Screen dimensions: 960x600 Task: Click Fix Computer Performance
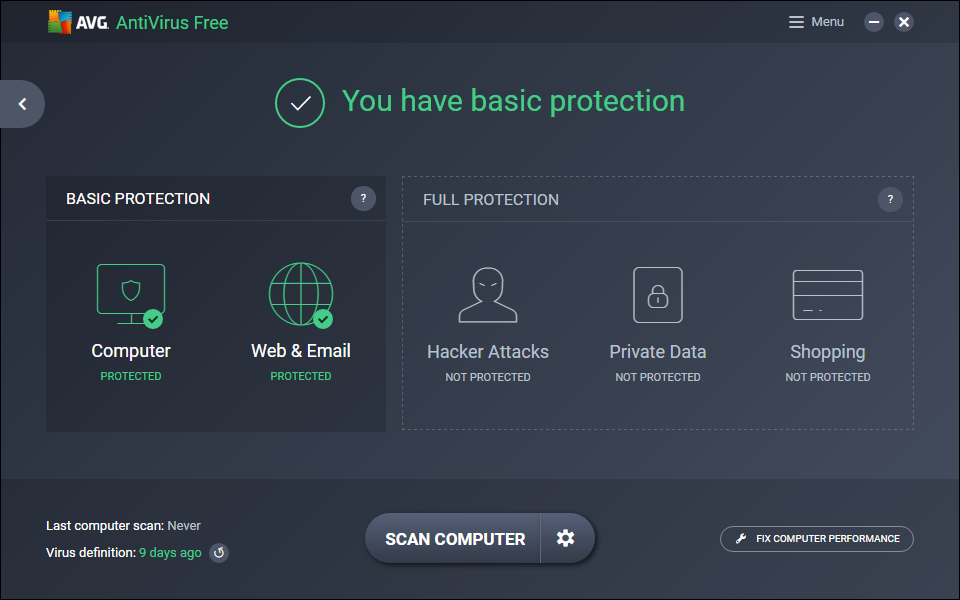click(x=816, y=538)
